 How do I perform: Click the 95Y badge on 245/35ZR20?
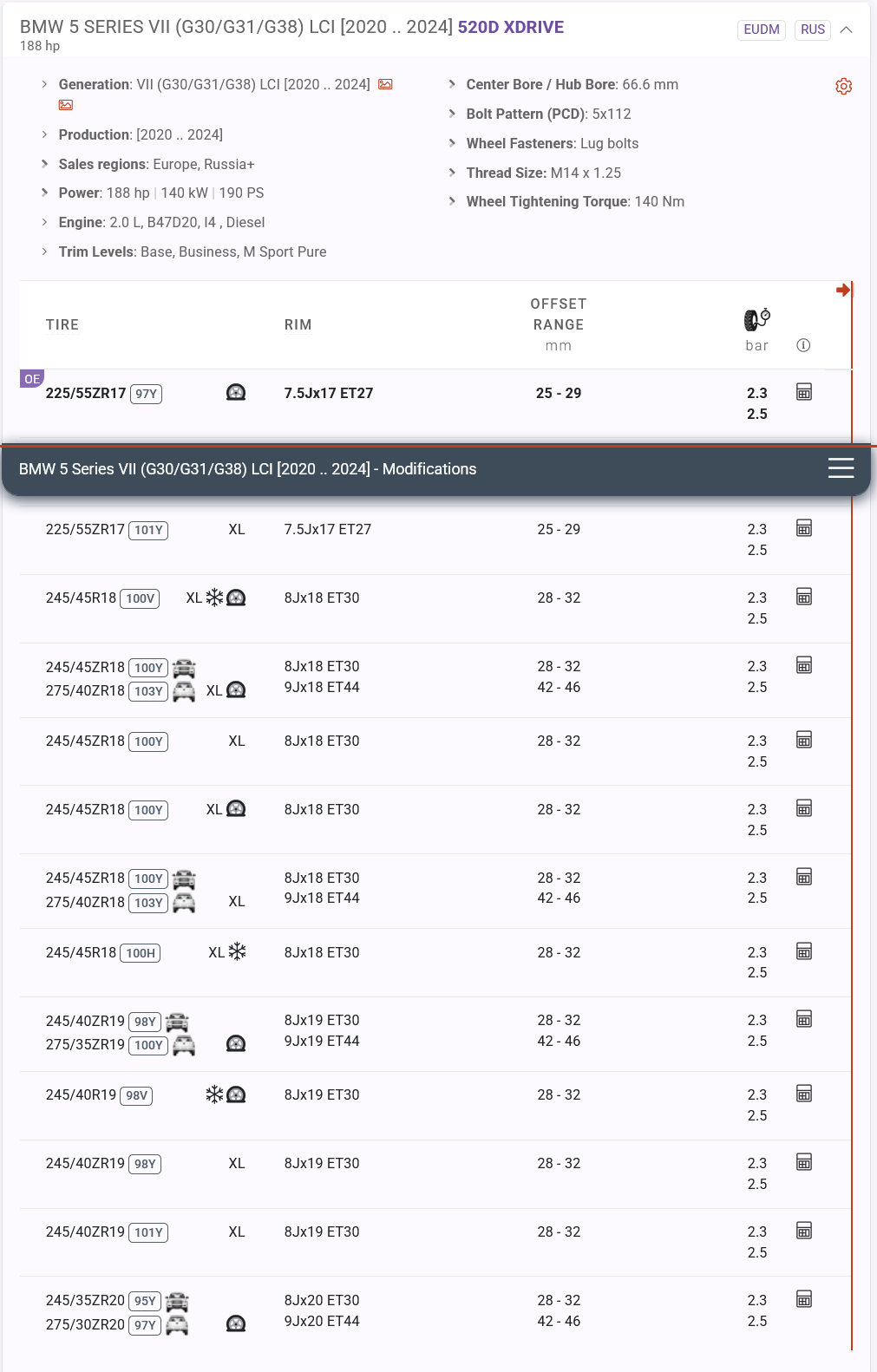pyautogui.click(x=145, y=1301)
